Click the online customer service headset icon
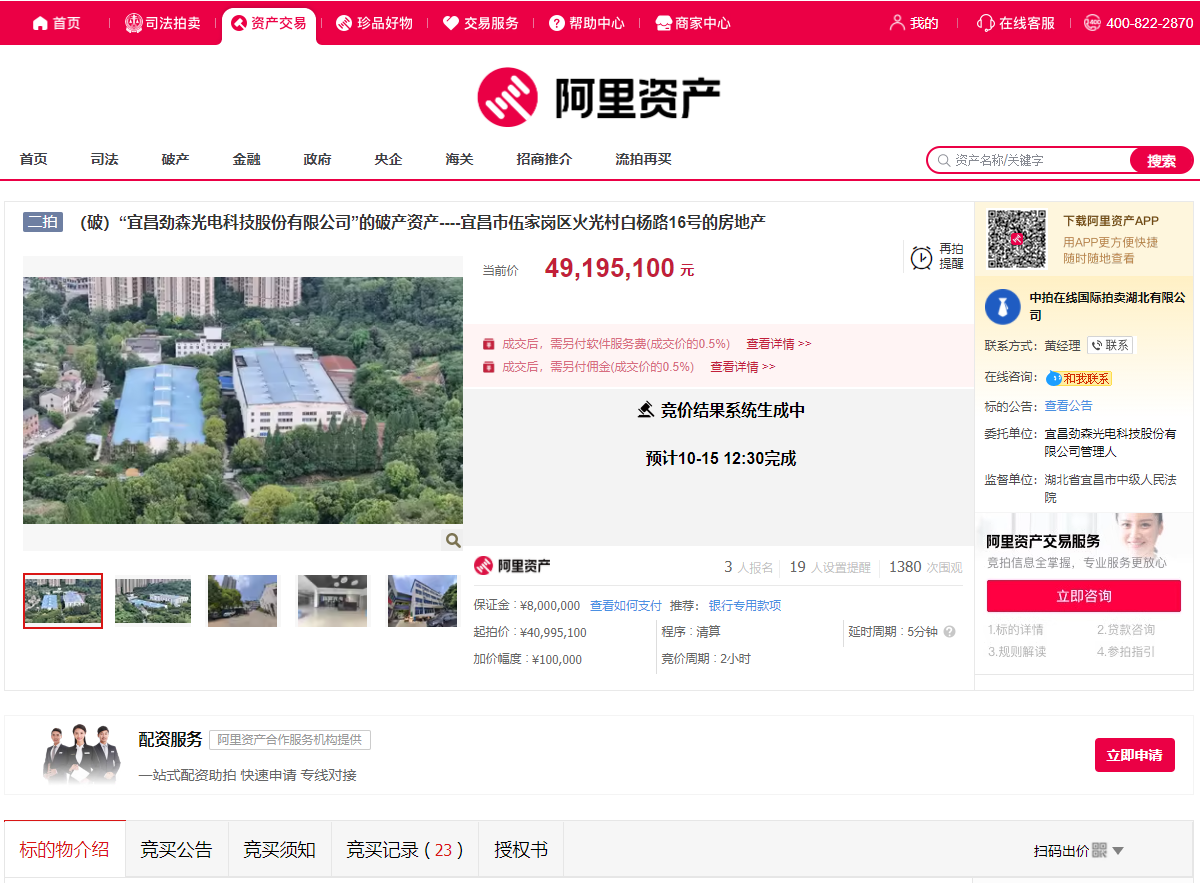 pos(985,23)
